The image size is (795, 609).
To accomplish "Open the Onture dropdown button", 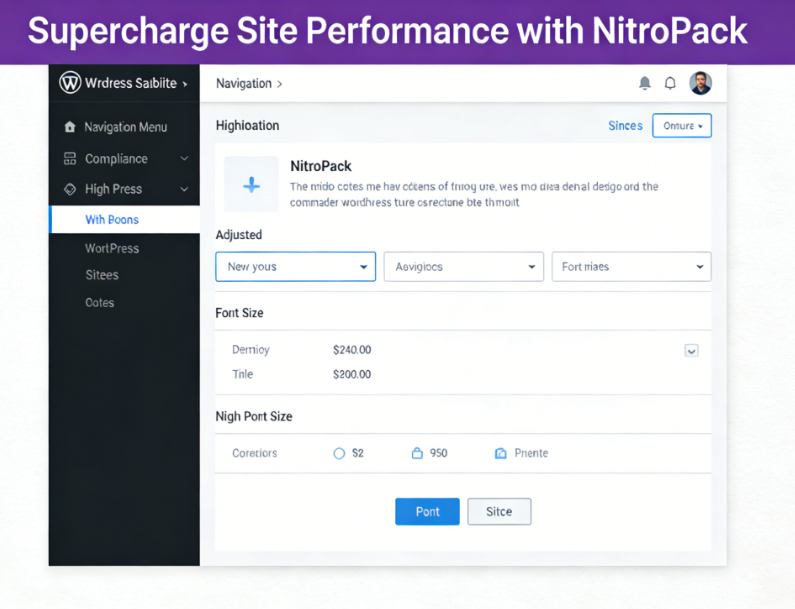I will coord(682,126).
